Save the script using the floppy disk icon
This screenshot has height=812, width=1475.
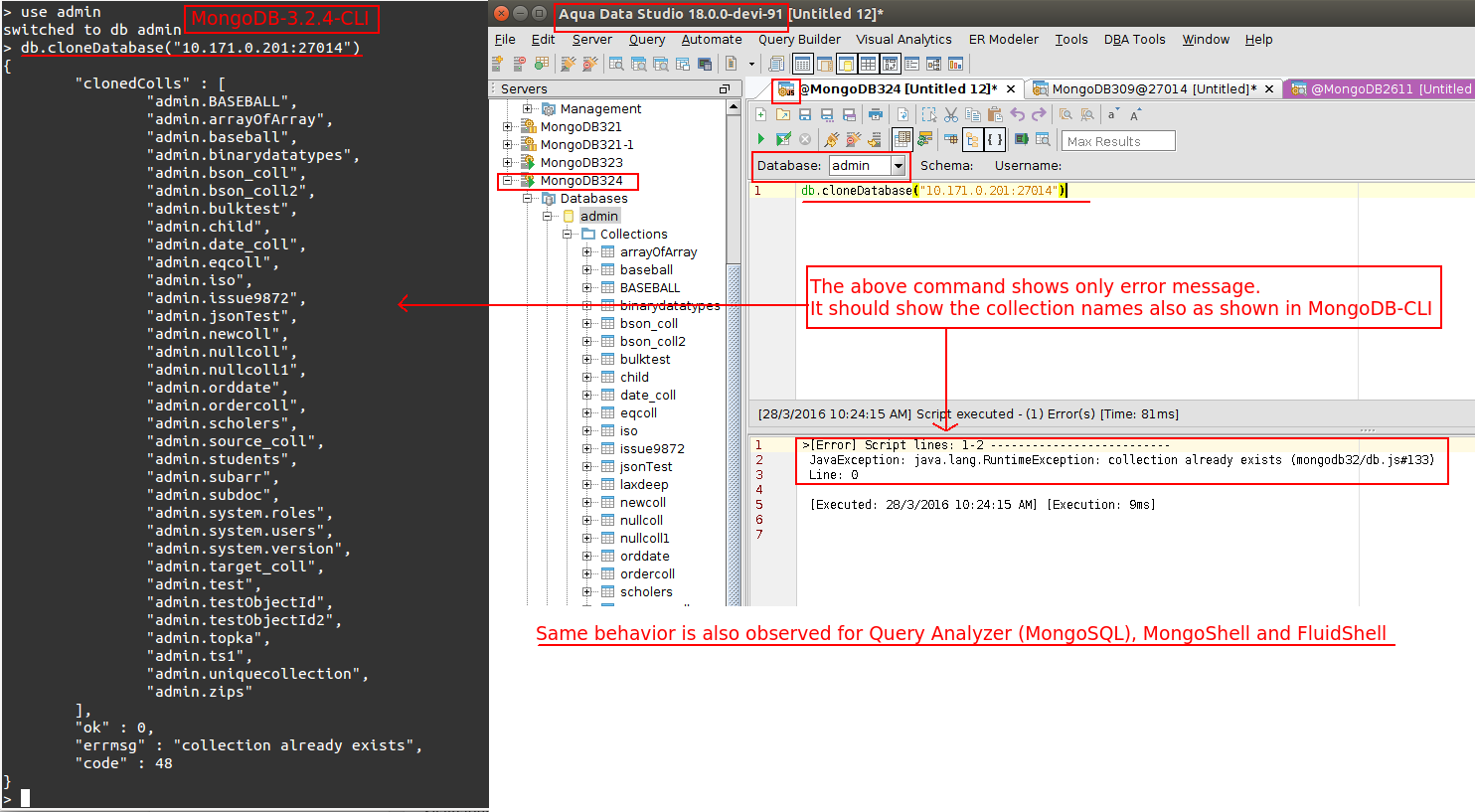[805, 114]
